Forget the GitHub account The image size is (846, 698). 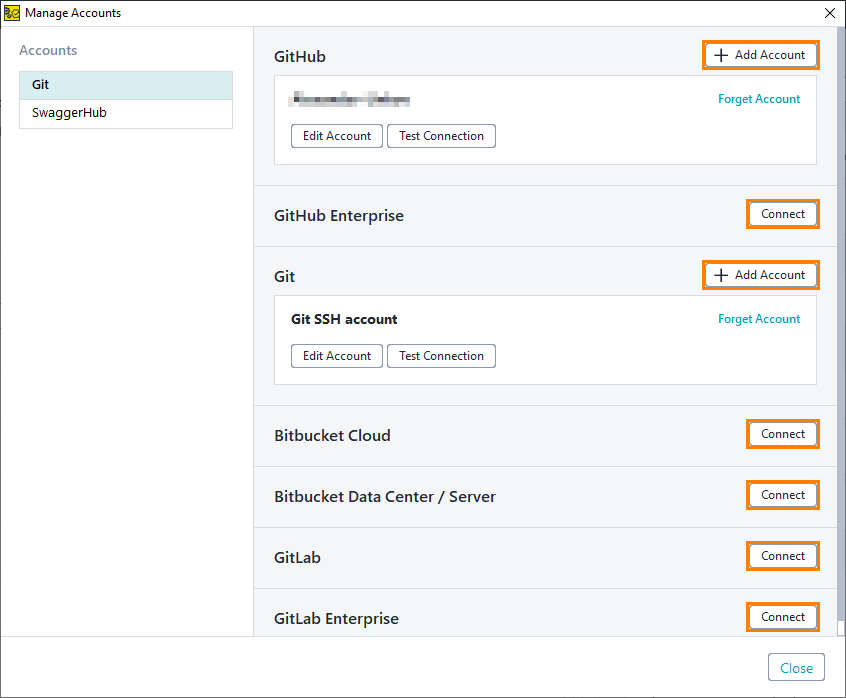pos(759,99)
